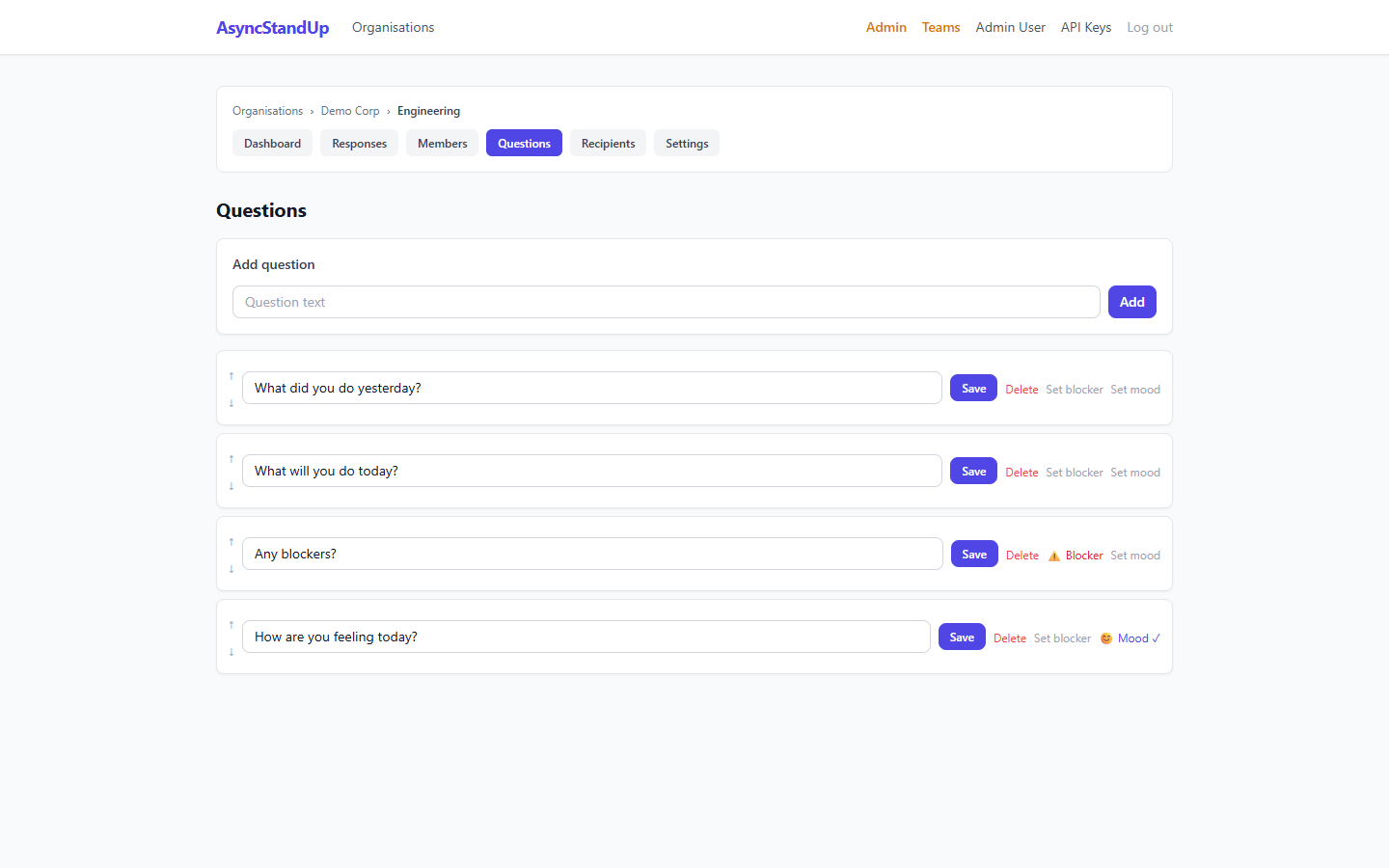The height and width of the screenshot is (868, 1389).
Task: Open Teams in the top navigation
Action: coord(940,27)
